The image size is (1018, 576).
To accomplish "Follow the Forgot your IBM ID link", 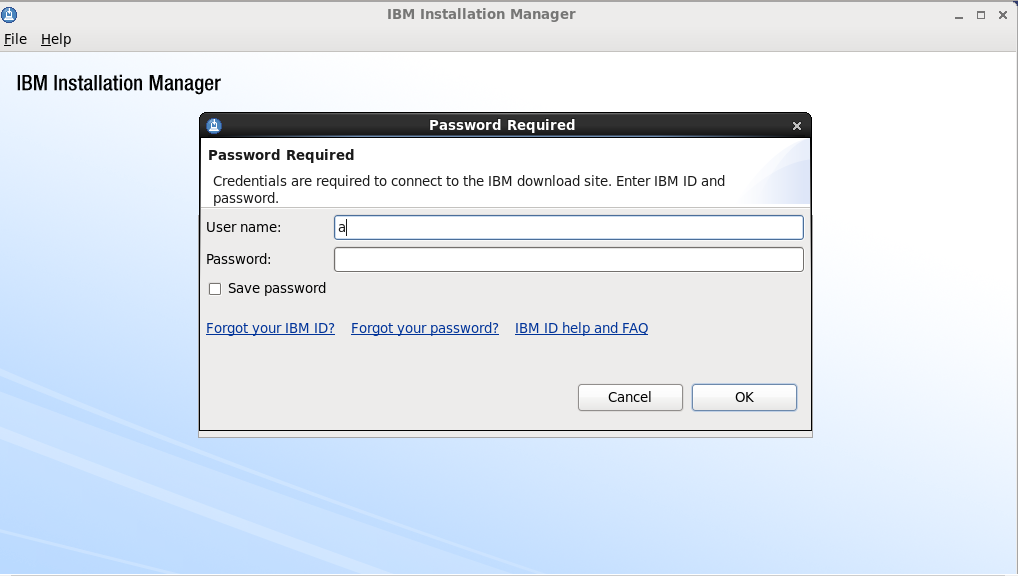I will [270, 328].
